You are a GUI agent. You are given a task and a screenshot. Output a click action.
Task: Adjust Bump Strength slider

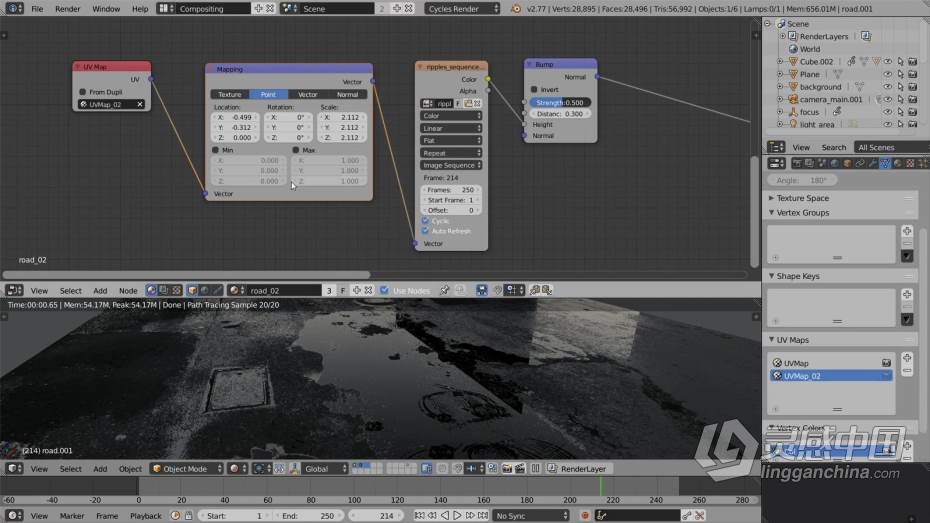click(x=559, y=103)
